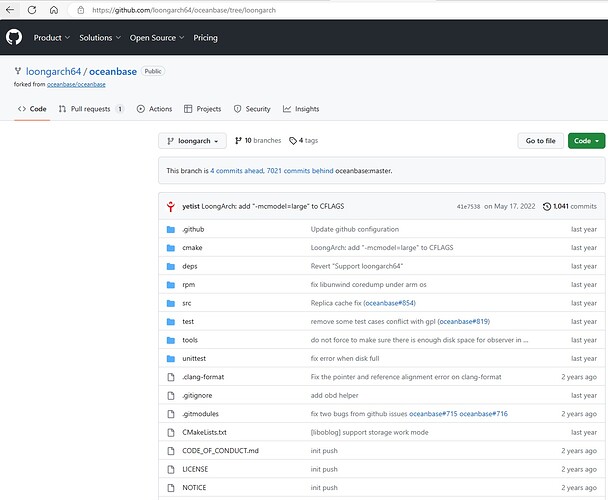View the 10 branches link
The height and width of the screenshot is (500, 608).
[258, 140]
